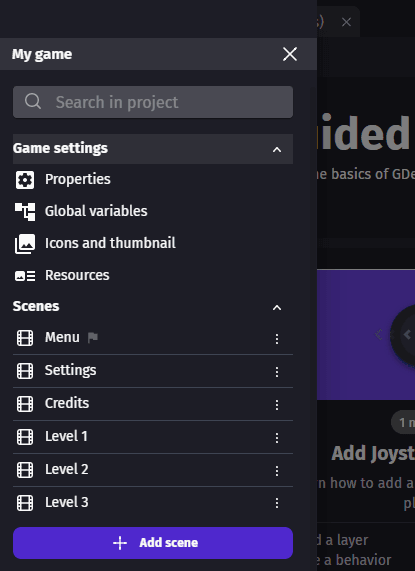Open the three-dot menu for Settings scene

point(277,372)
